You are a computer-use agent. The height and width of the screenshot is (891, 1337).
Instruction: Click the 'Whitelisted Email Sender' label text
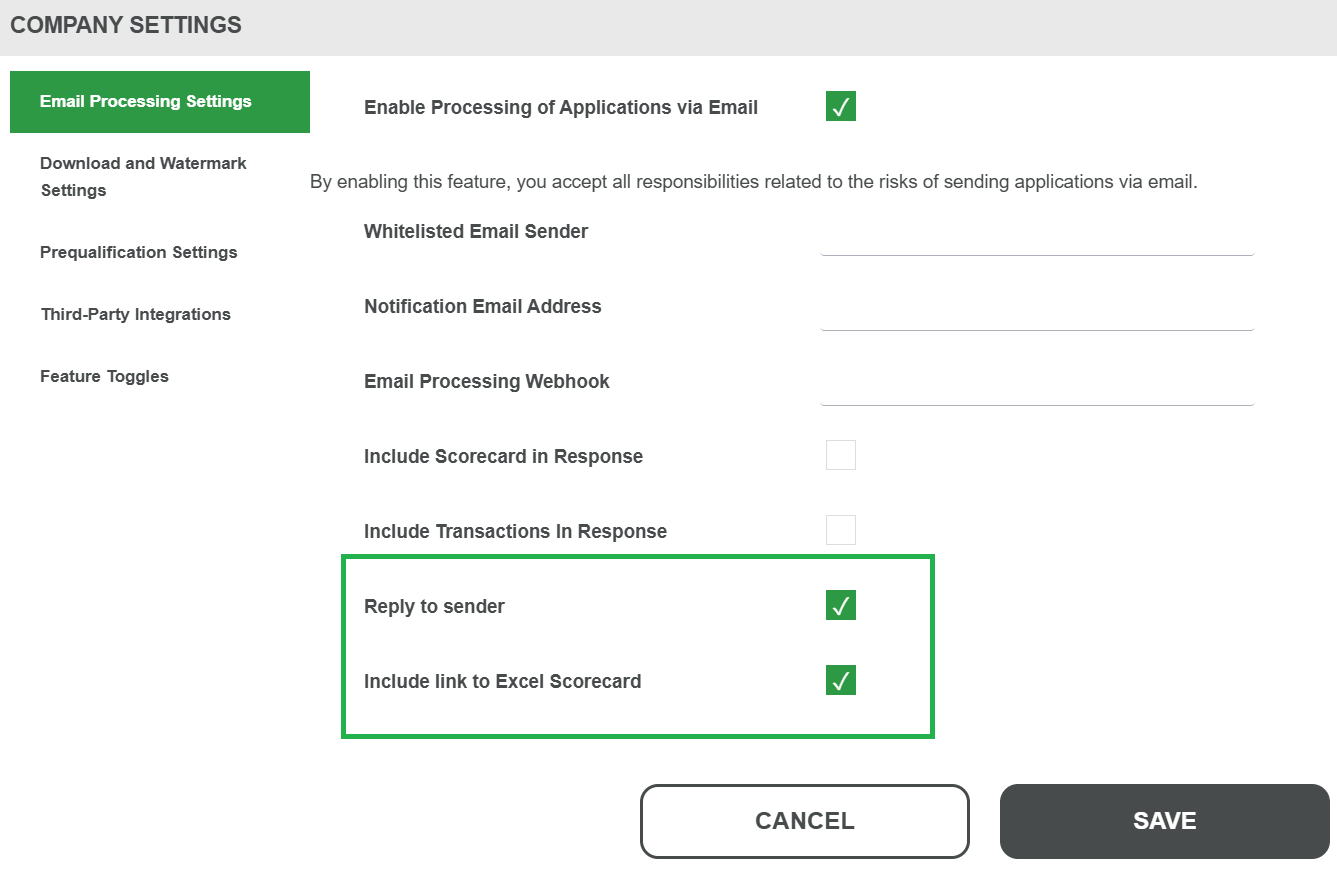coord(476,231)
